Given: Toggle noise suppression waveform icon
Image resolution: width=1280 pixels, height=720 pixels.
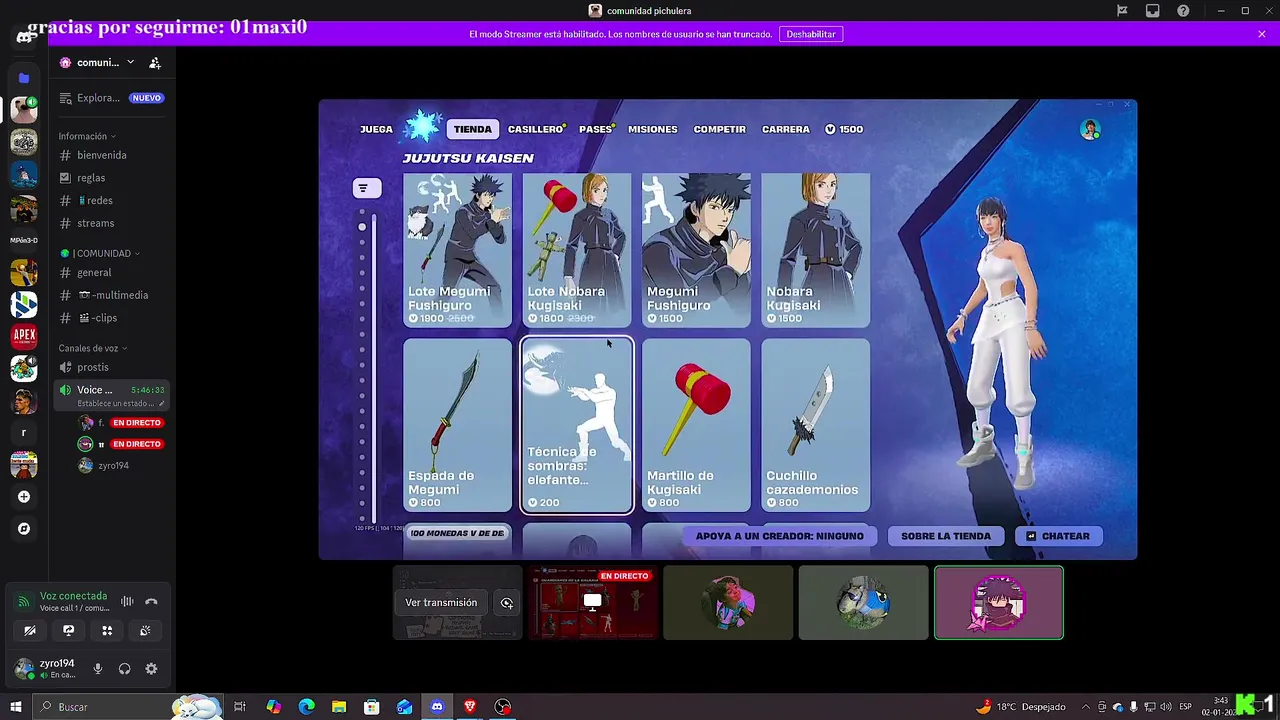Looking at the screenshot, I should pyautogui.click(x=127, y=601).
